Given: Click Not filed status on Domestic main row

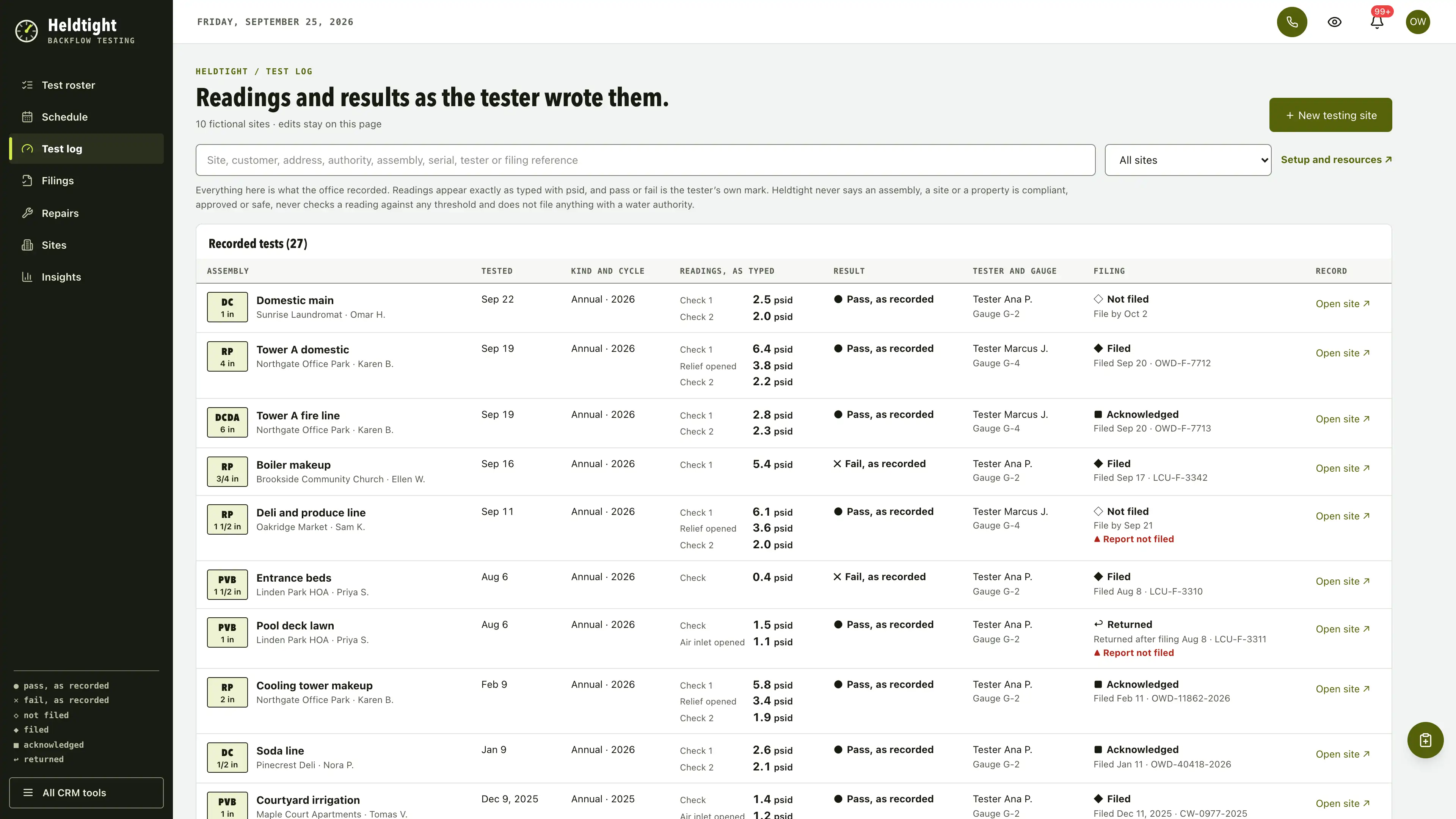Looking at the screenshot, I should click(x=1122, y=299).
